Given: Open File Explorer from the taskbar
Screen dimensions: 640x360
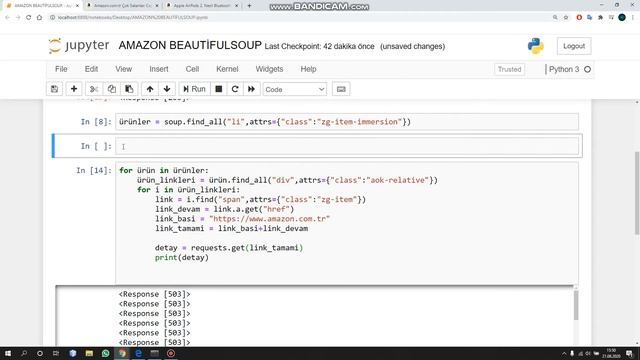Looking at the screenshot, I should [89, 353].
